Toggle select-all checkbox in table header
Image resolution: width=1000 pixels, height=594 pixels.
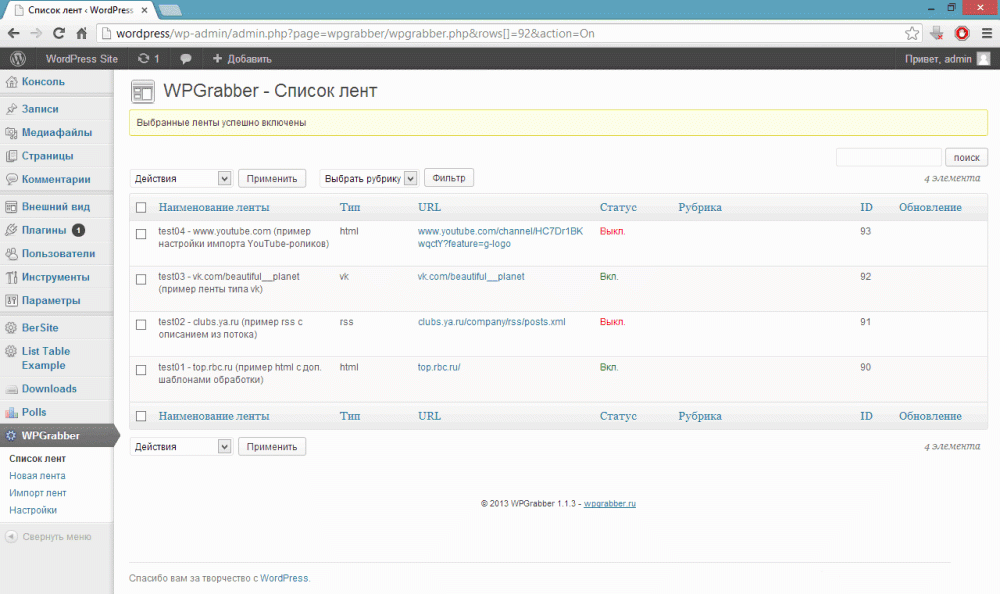(x=141, y=208)
